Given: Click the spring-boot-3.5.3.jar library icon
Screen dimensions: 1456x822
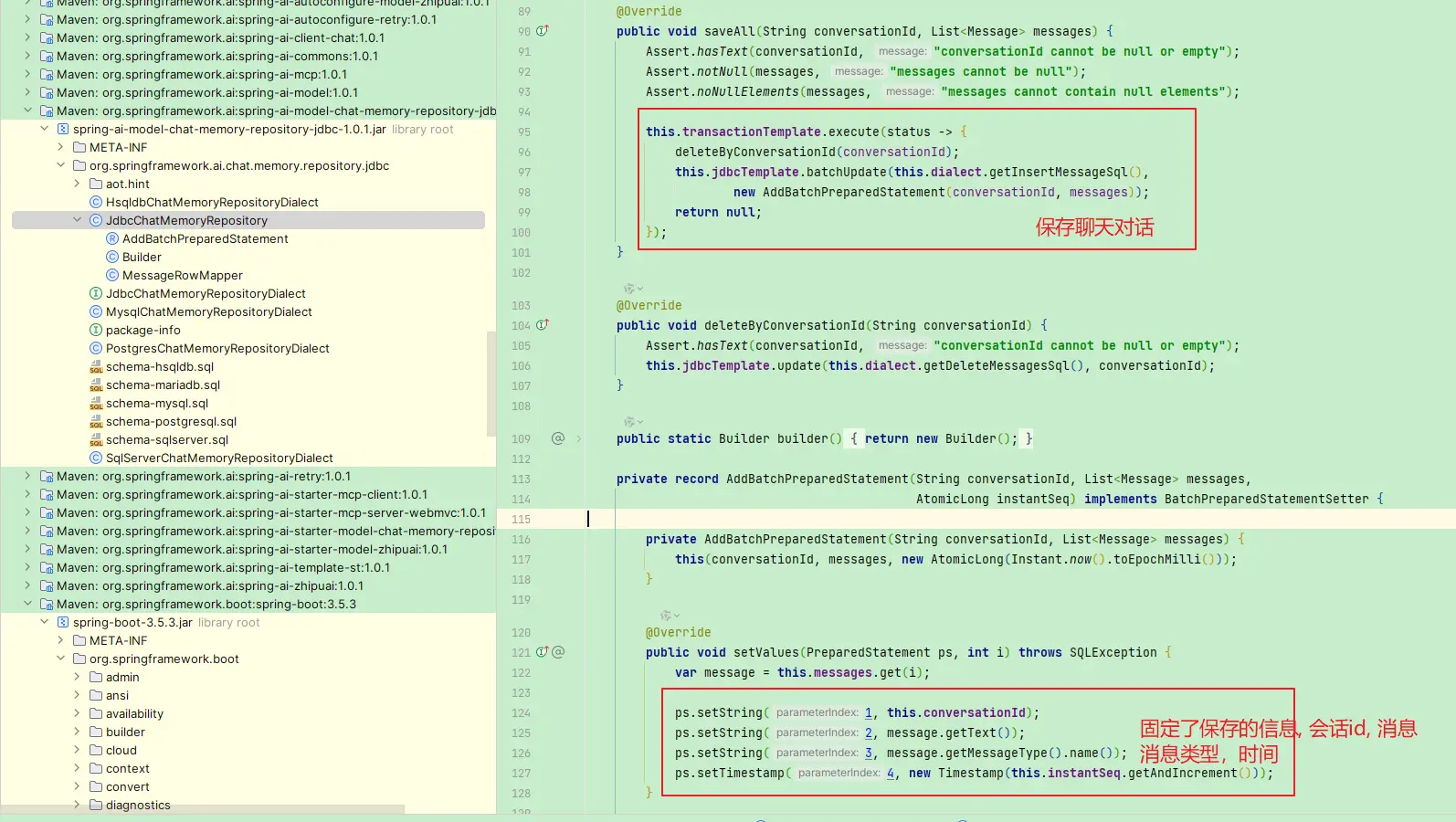Looking at the screenshot, I should pyautogui.click(x=63, y=623).
